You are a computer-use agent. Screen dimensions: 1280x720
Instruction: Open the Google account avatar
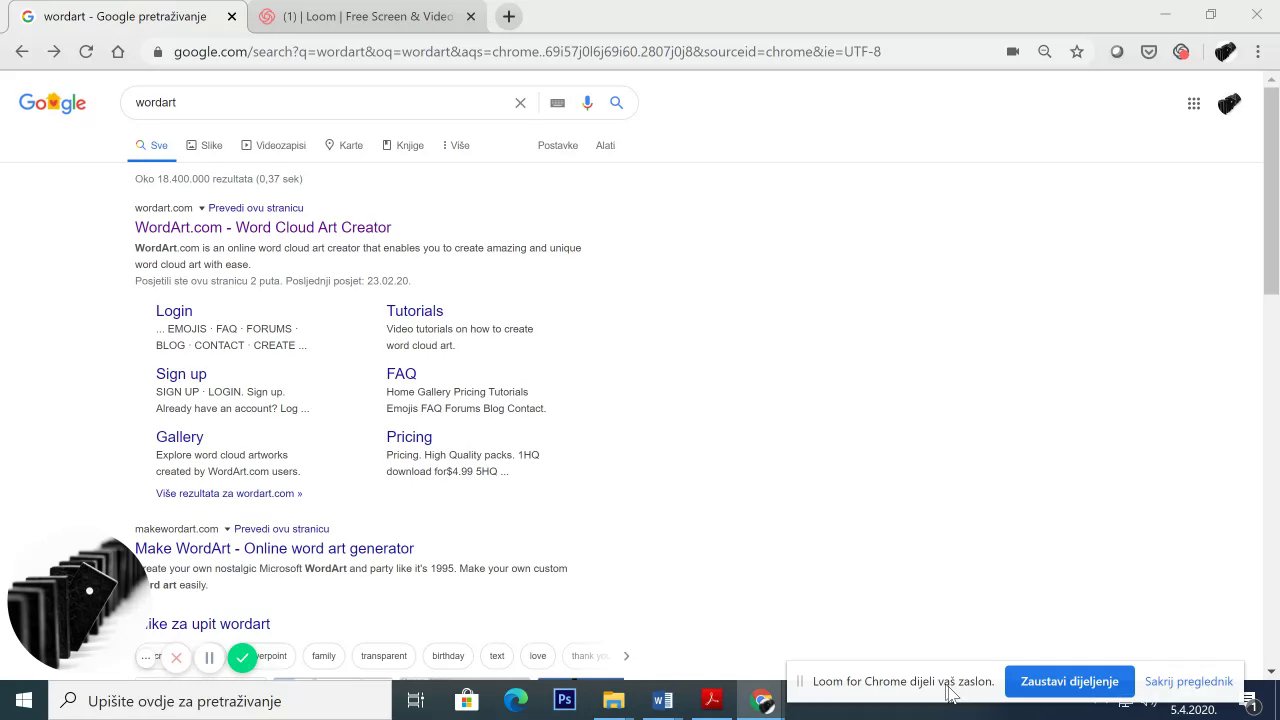click(1229, 103)
